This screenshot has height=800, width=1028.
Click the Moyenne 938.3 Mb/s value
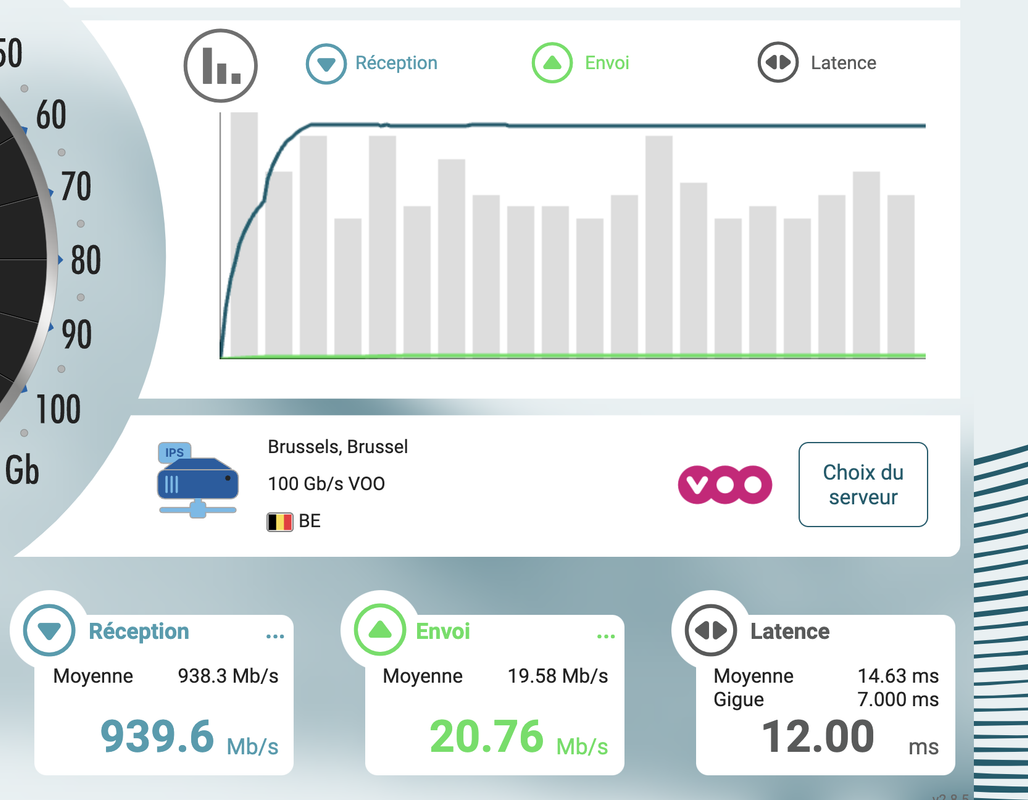click(x=228, y=676)
